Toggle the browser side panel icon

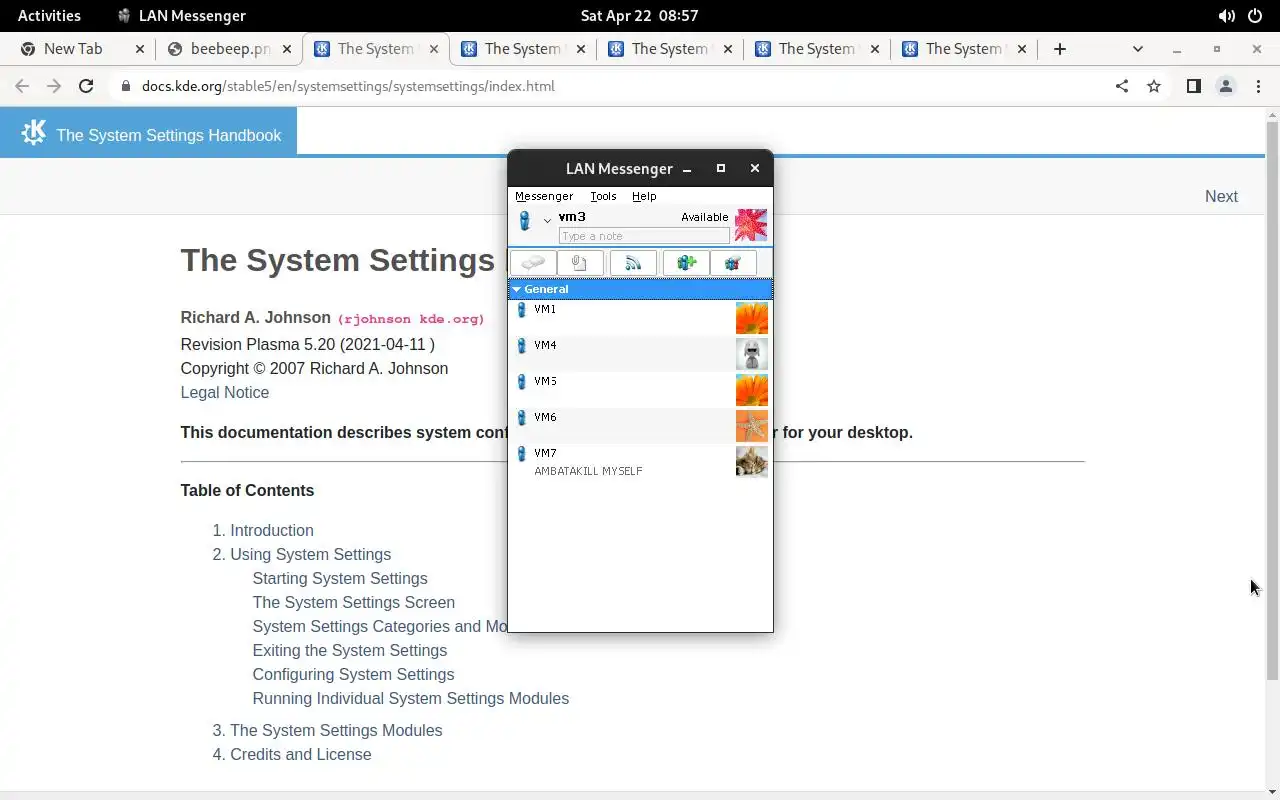pyautogui.click(x=1193, y=86)
